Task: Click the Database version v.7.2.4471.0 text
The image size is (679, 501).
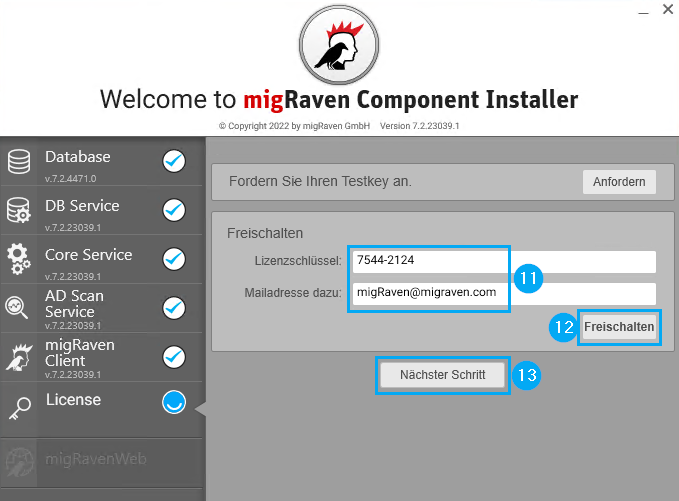Action: 70,178
